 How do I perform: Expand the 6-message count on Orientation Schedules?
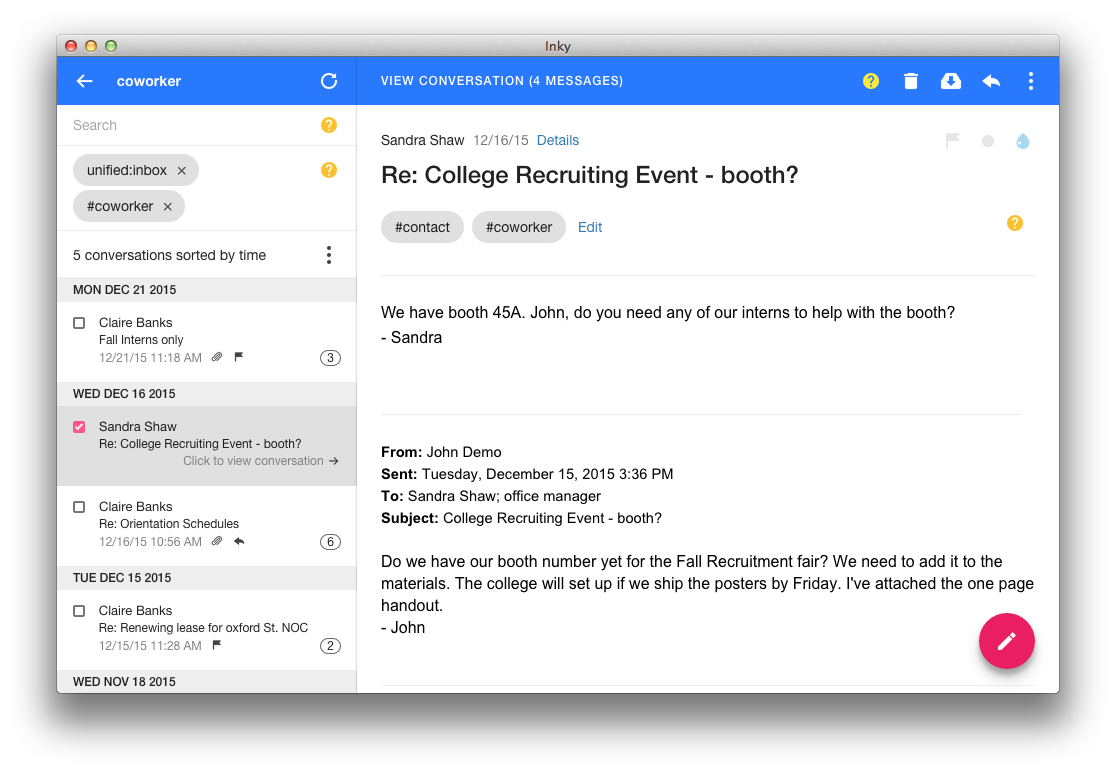[330, 542]
